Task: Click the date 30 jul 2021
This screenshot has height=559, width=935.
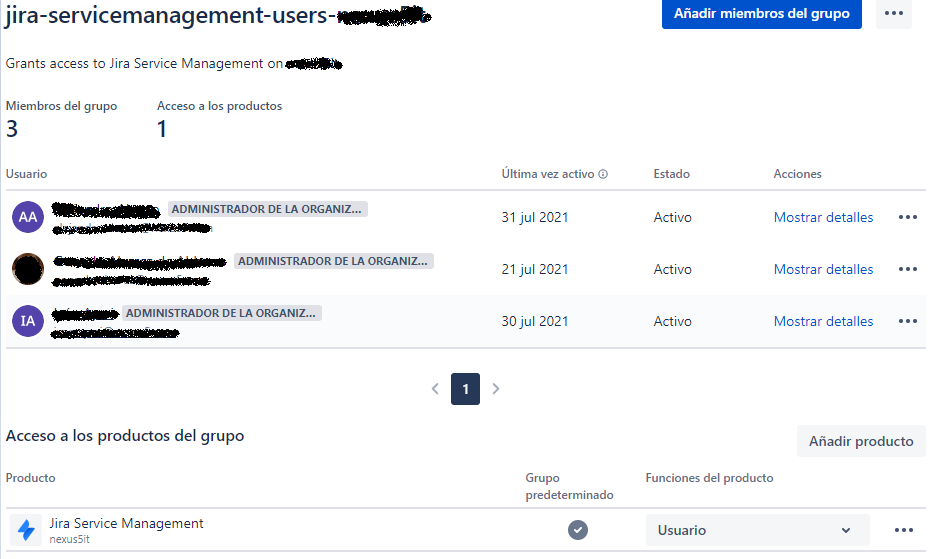Action: click(x=535, y=321)
